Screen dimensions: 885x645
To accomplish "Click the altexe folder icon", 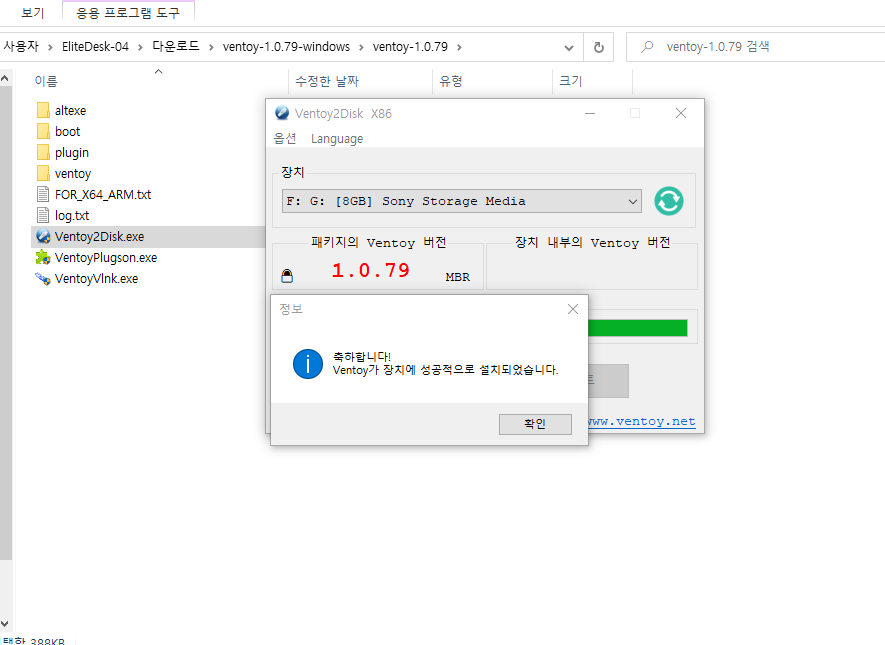I will click(x=43, y=110).
